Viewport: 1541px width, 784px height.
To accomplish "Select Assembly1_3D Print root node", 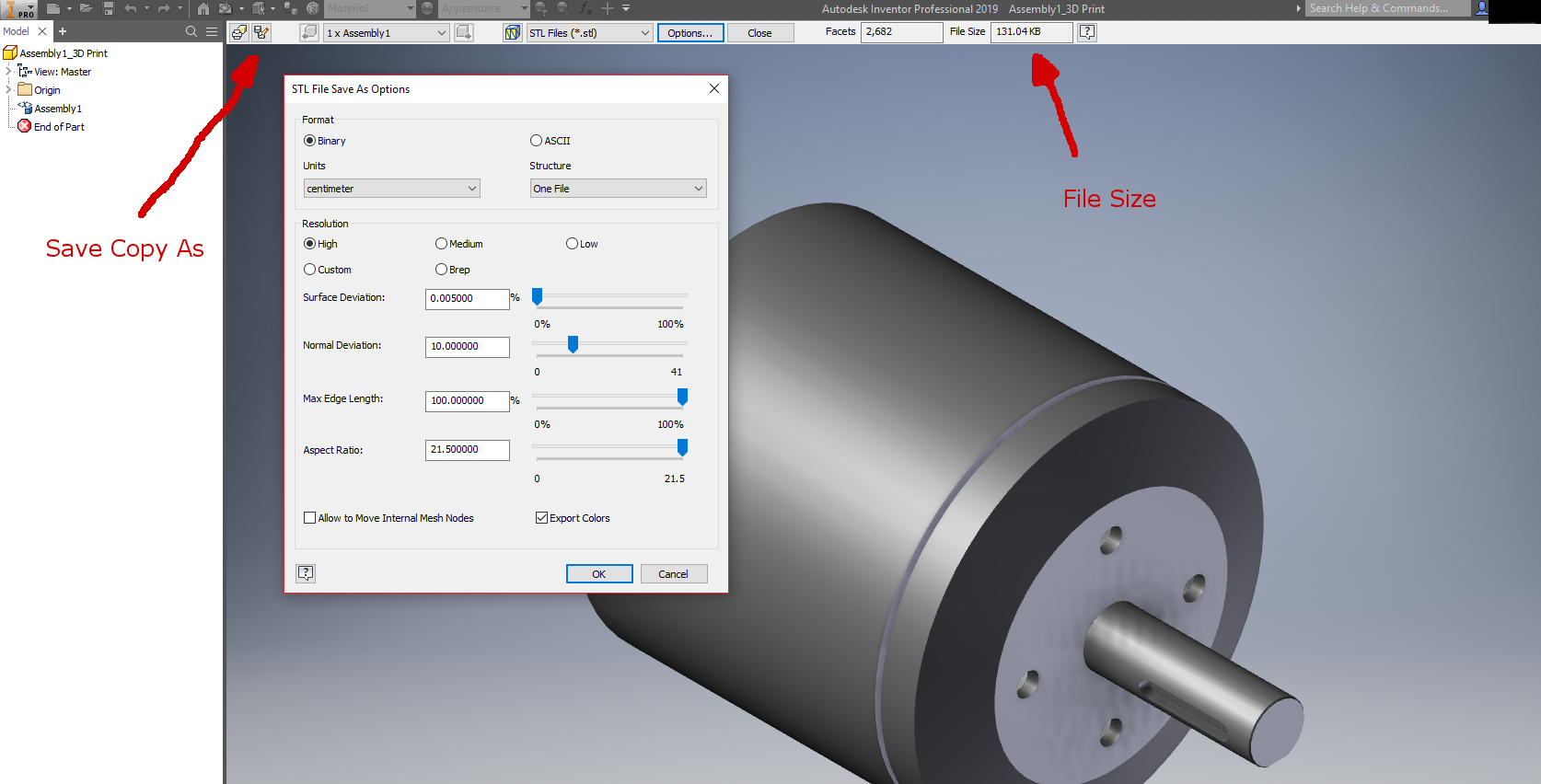I will 64,53.
